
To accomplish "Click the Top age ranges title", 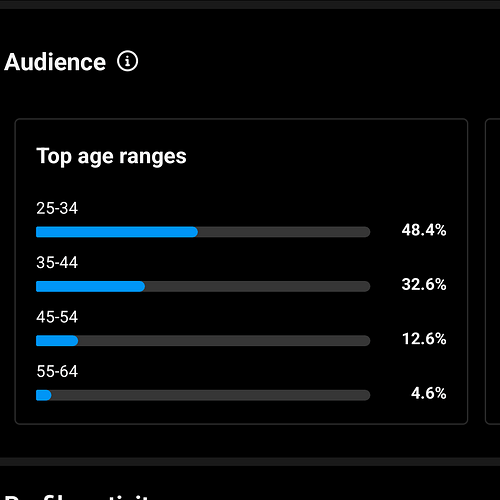I will pos(111,156).
